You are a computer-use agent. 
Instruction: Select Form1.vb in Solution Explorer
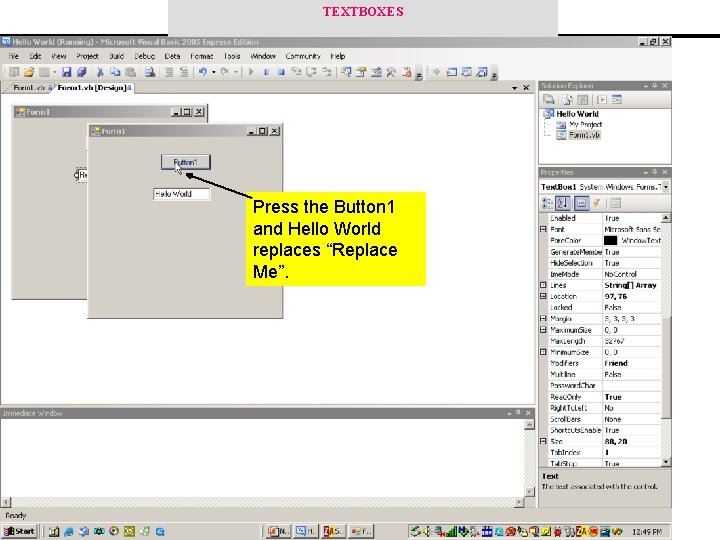[x=584, y=135]
